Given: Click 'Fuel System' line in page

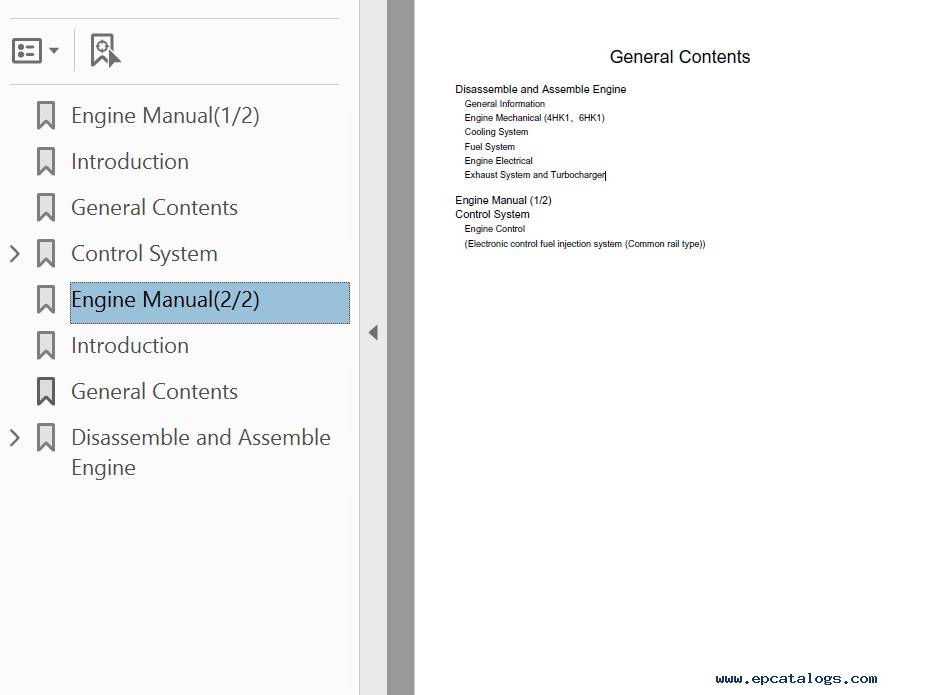Looking at the screenshot, I should click(x=489, y=147).
